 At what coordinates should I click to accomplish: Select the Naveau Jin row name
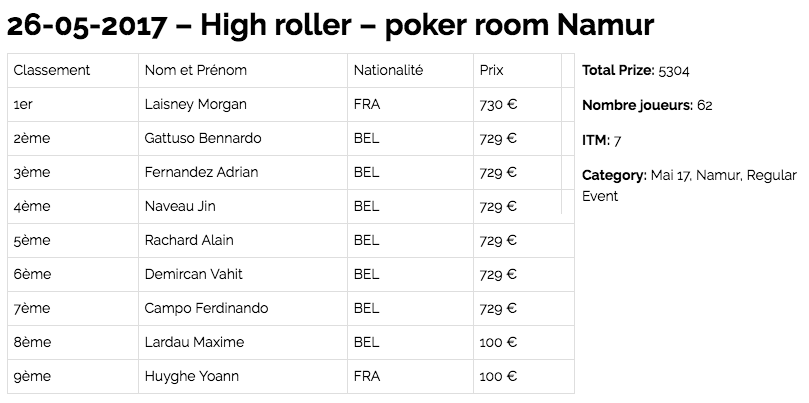pos(180,207)
